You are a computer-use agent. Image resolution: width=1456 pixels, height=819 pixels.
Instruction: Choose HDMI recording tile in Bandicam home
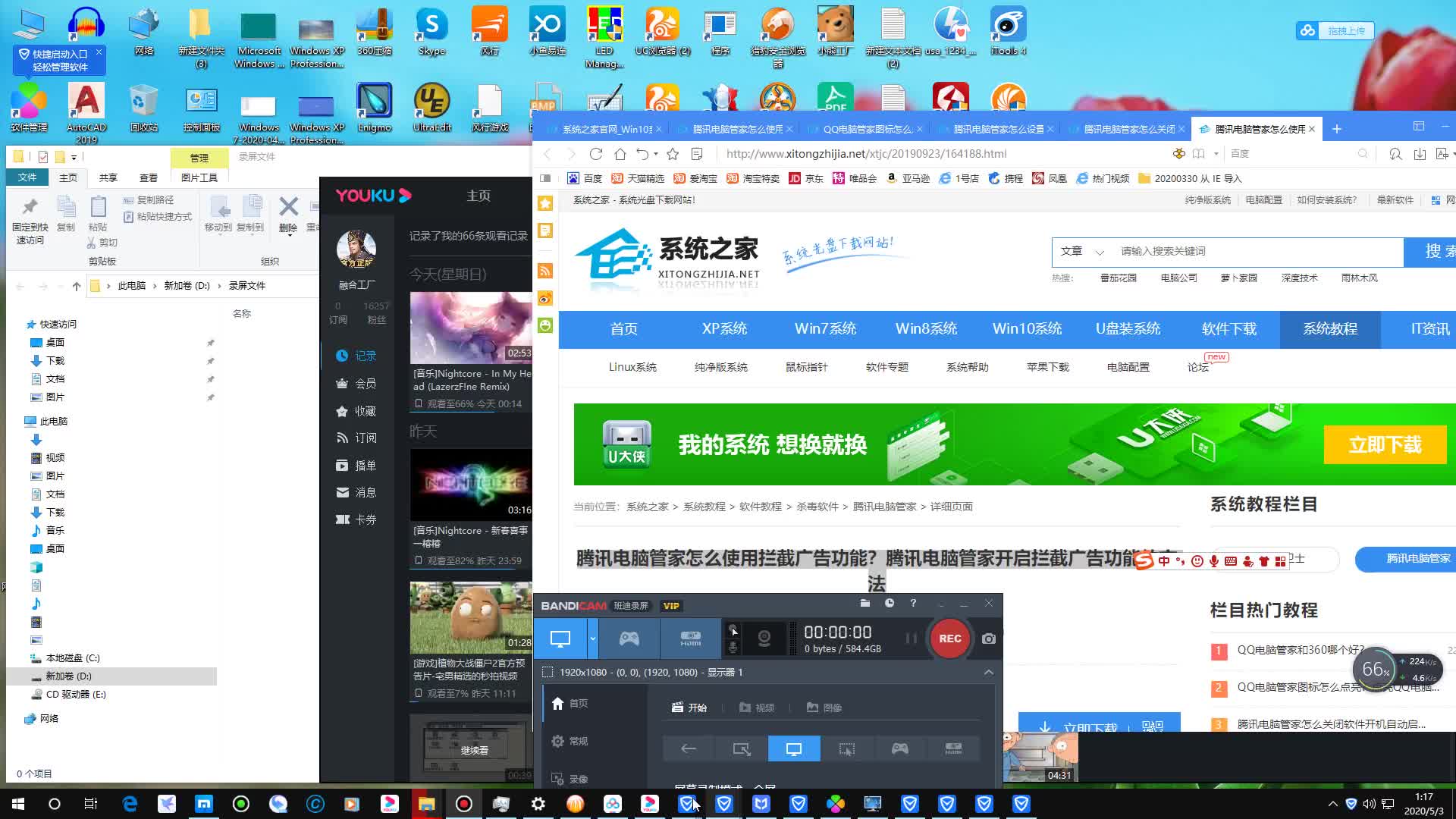pyautogui.click(x=953, y=748)
